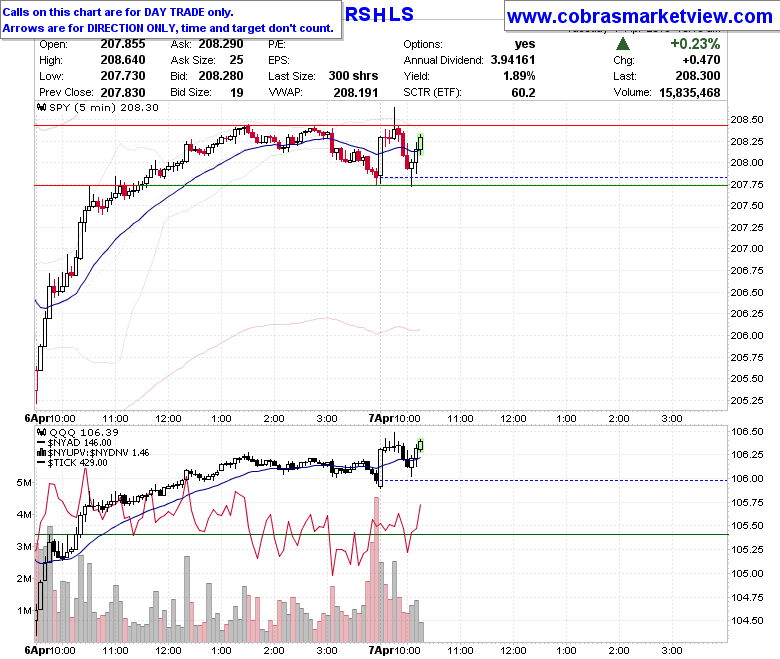Click the '$NYUPV:$NYDNV 1.46' legend text
This screenshot has width=780, height=659.
(98, 453)
